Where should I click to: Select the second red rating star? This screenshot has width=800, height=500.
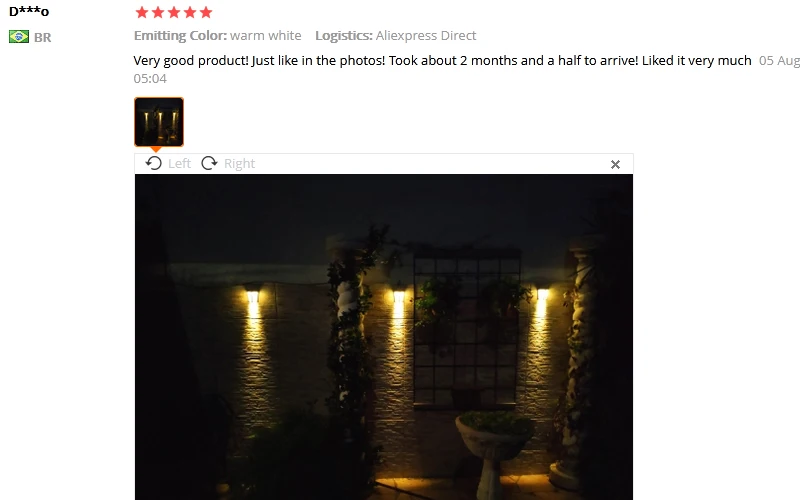coord(158,12)
